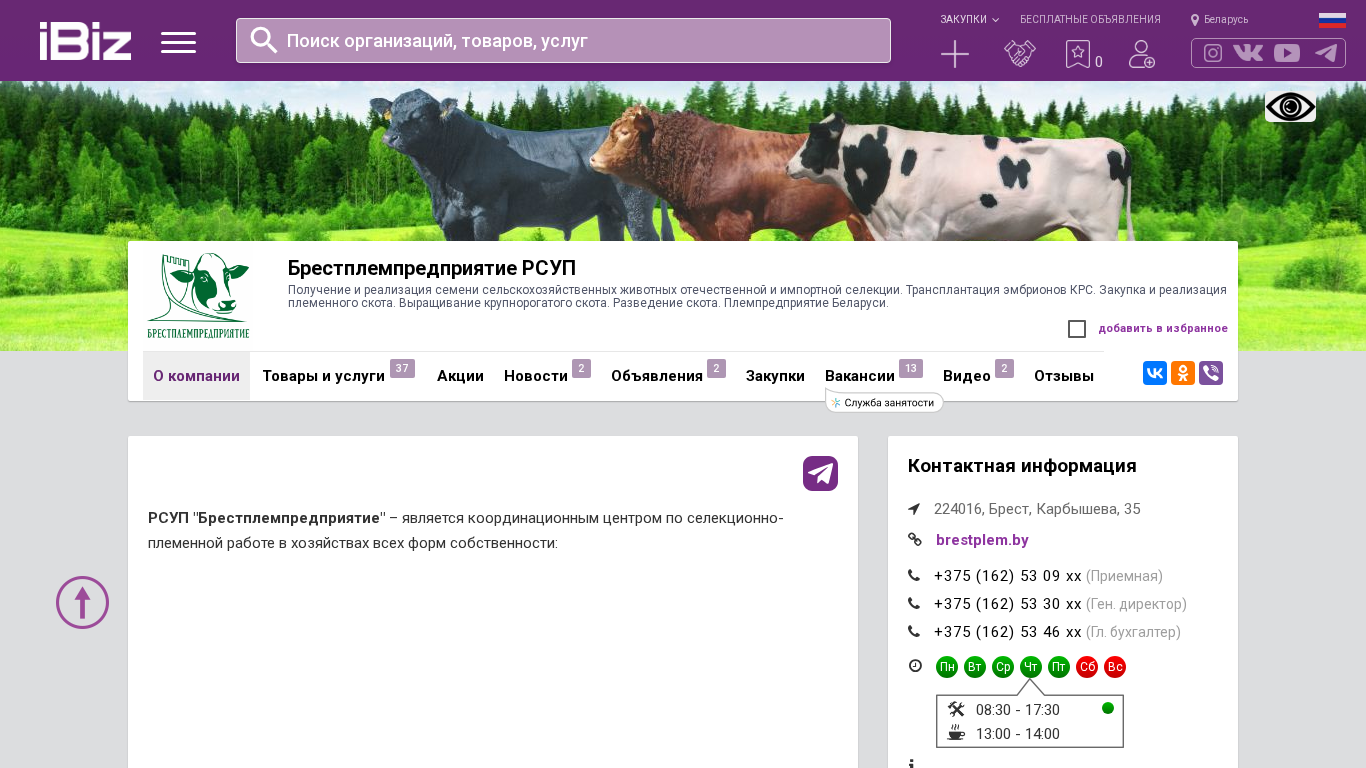The width and height of the screenshot is (1366, 768).
Task: Open iBiz VK page in header
Action: (x=1248, y=53)
